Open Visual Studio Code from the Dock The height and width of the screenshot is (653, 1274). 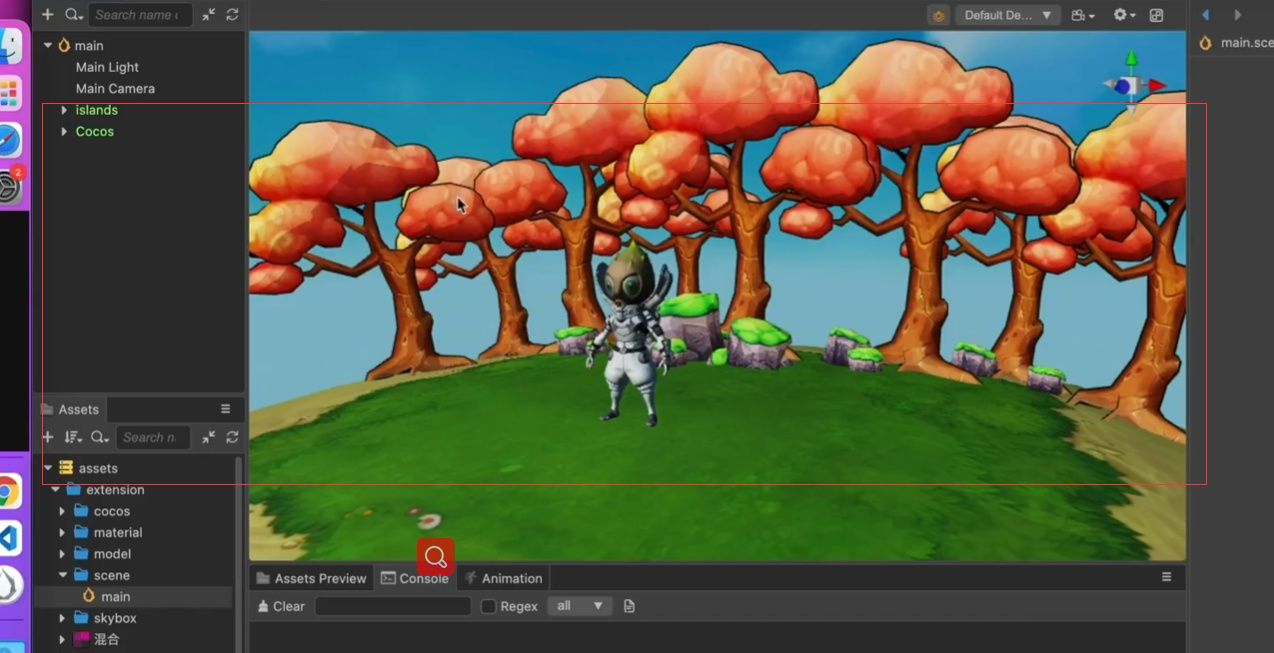pos(8,539)
